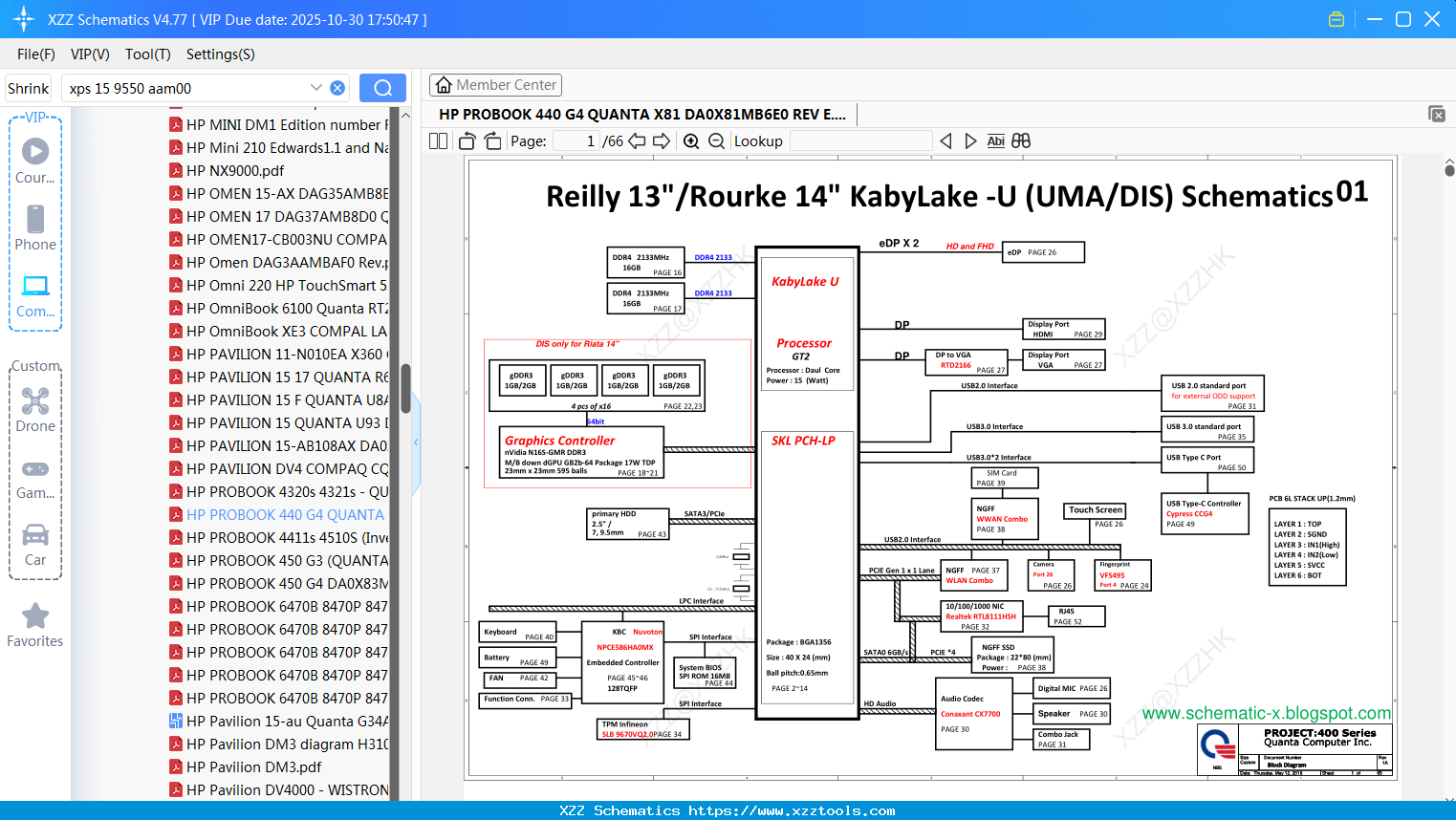Select the Game console category icon
Viewport: 1456px width, 820px height.
click(x=35, y=478)
